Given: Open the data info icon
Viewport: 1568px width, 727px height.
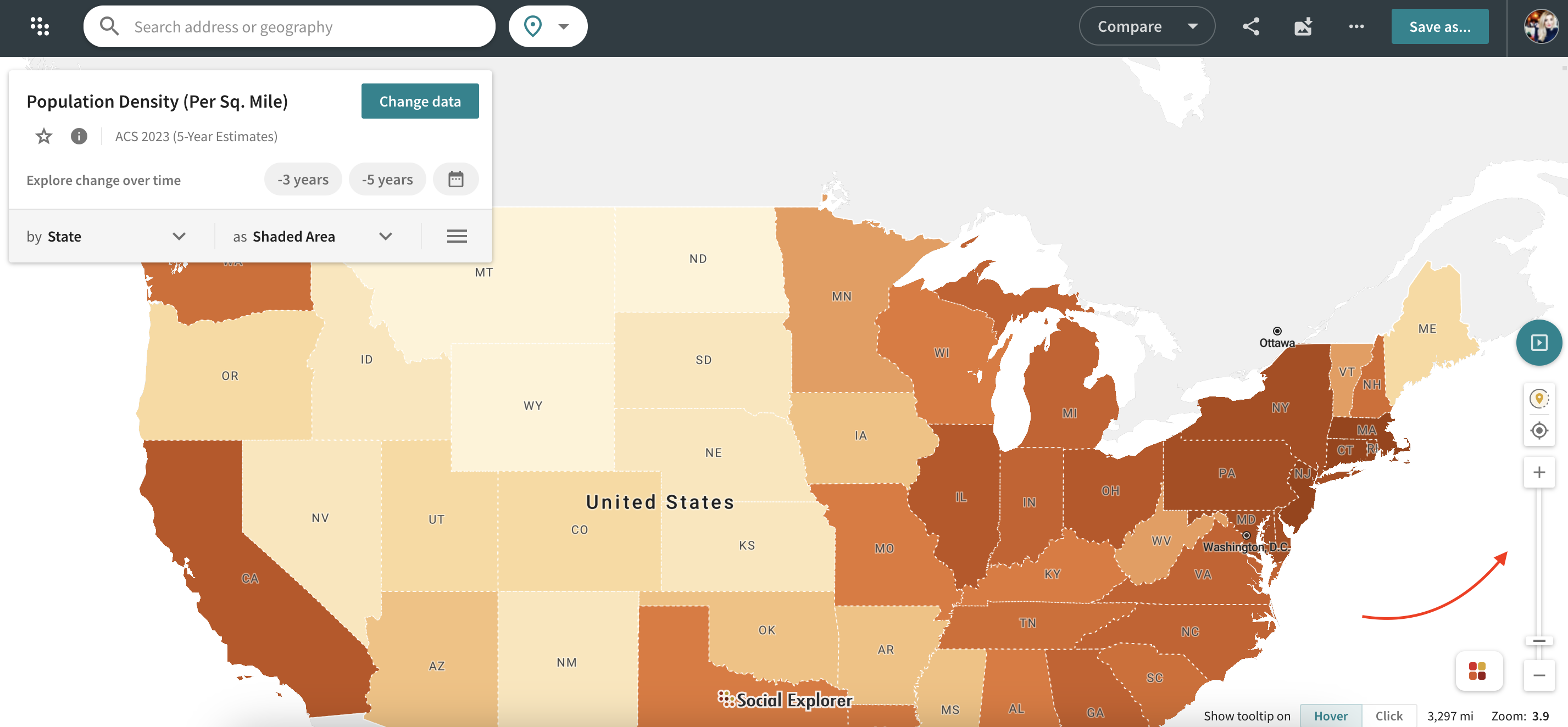Looking at the screenshot, I should pos(79,136).
